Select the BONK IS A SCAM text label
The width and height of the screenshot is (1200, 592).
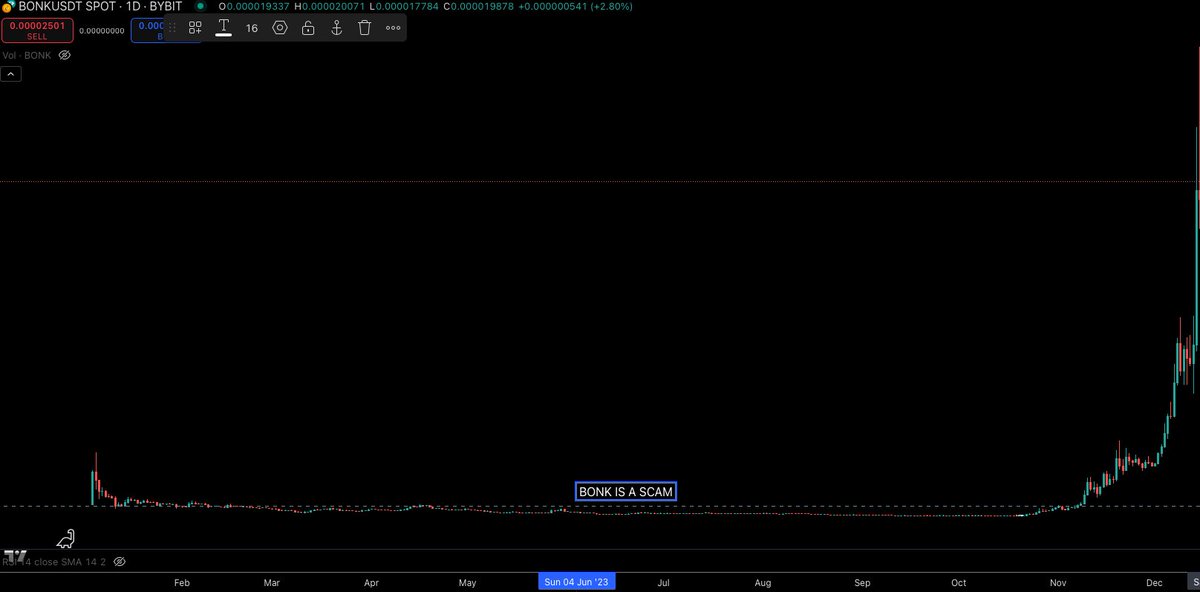point(626,492)
